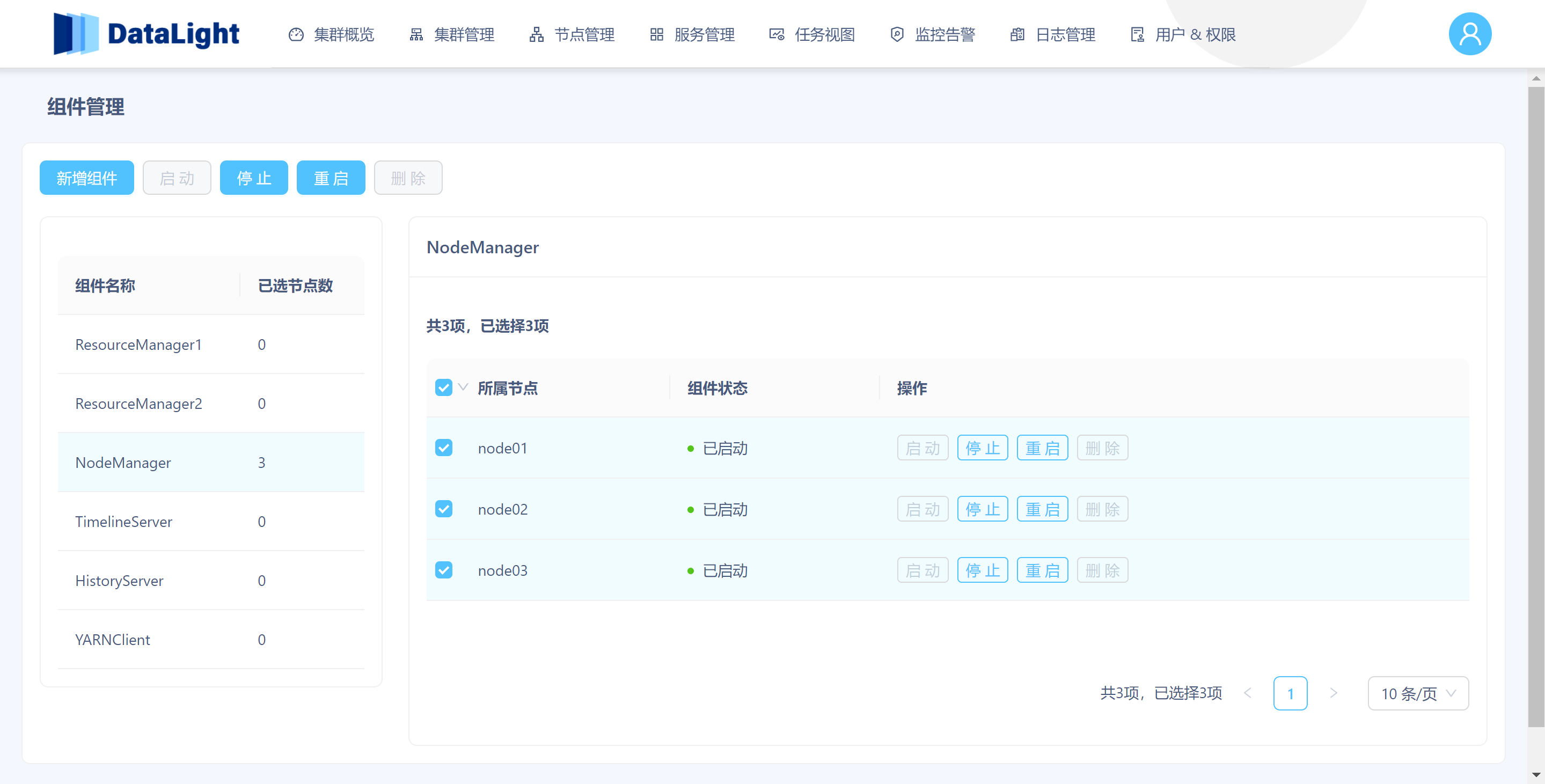The width and height of the screenshot is (1545, 784).
Task: Click the scrollbar up arrow
Action: 1535,78
